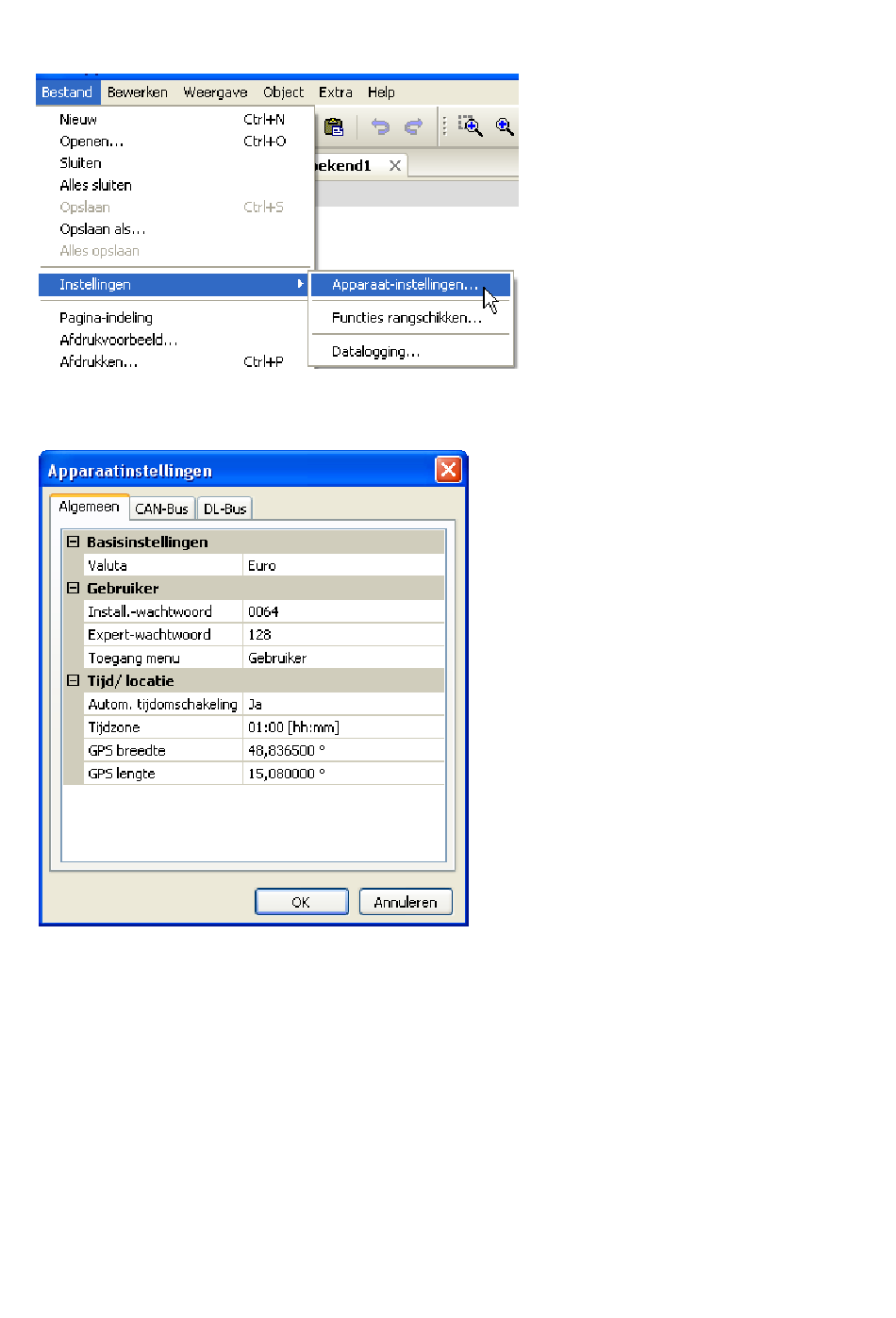Switch to the Algemeen tab
Screen dimensions: 896x1318
click(x=89, y=507)
